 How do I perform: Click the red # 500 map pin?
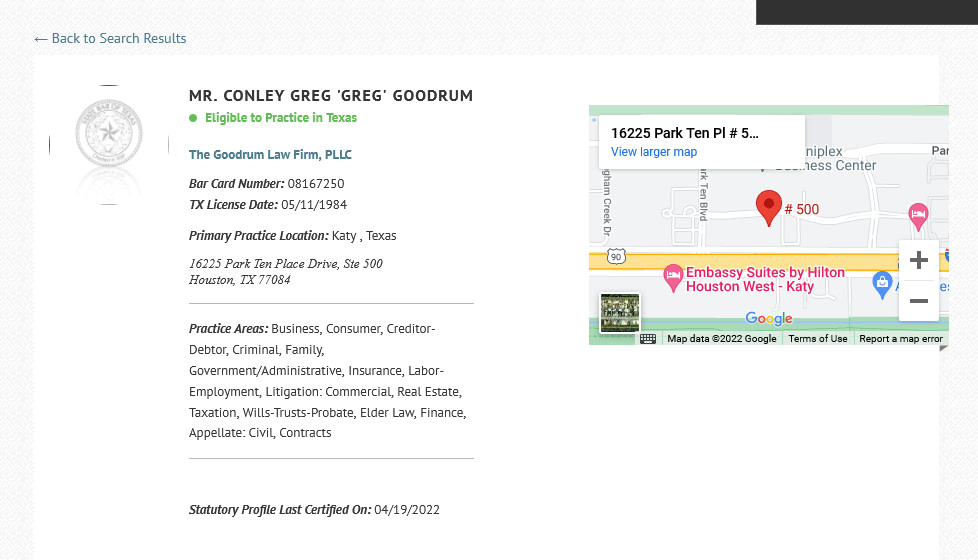pos(768,208)
